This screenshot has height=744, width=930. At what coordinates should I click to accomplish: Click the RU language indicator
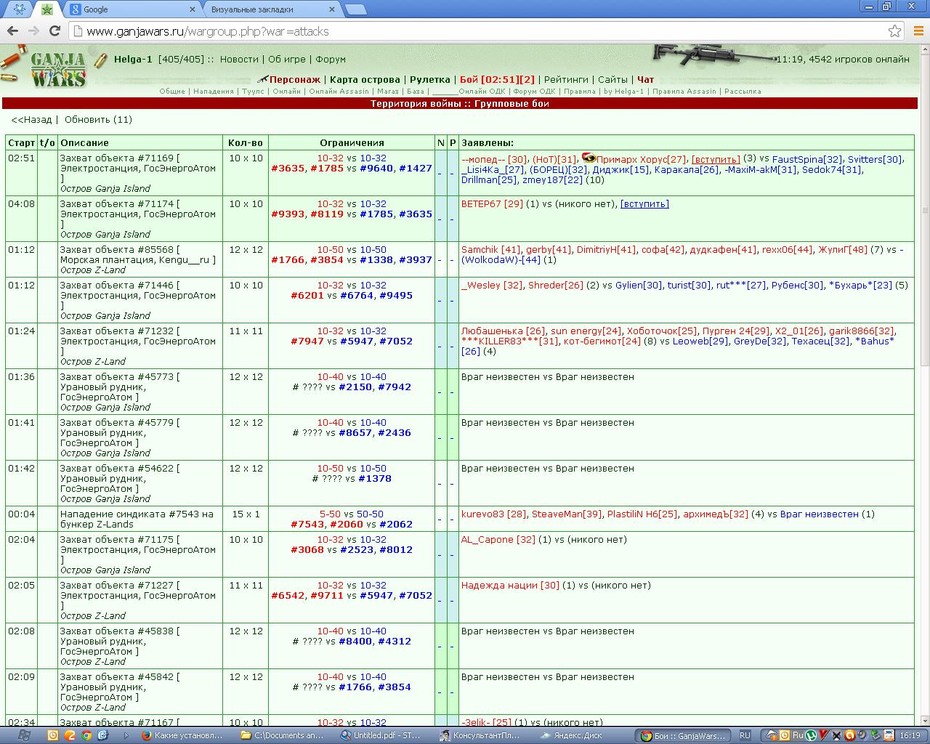(745, 736)
